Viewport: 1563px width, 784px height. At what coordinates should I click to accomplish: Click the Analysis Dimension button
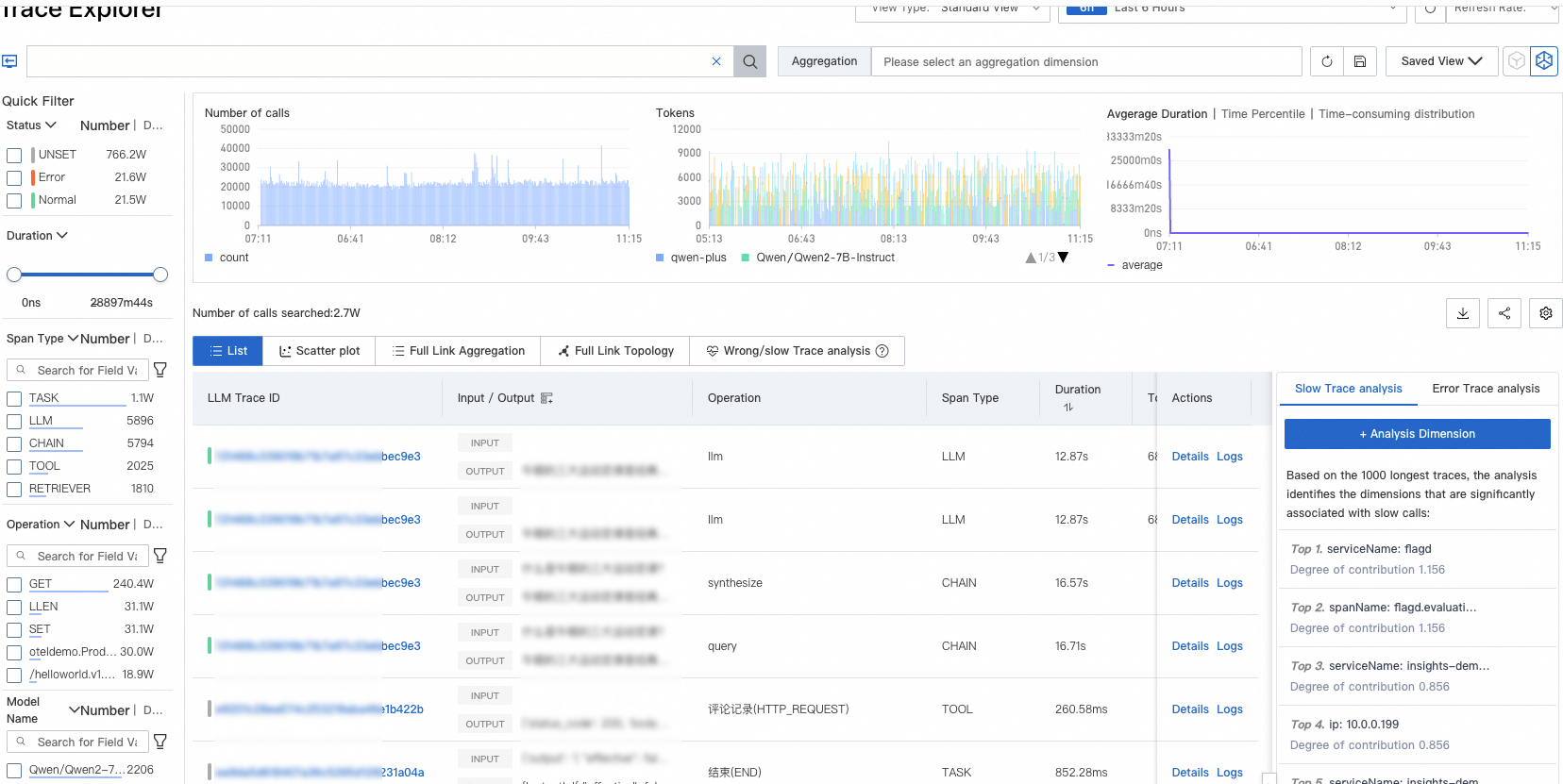point(1417,434)
